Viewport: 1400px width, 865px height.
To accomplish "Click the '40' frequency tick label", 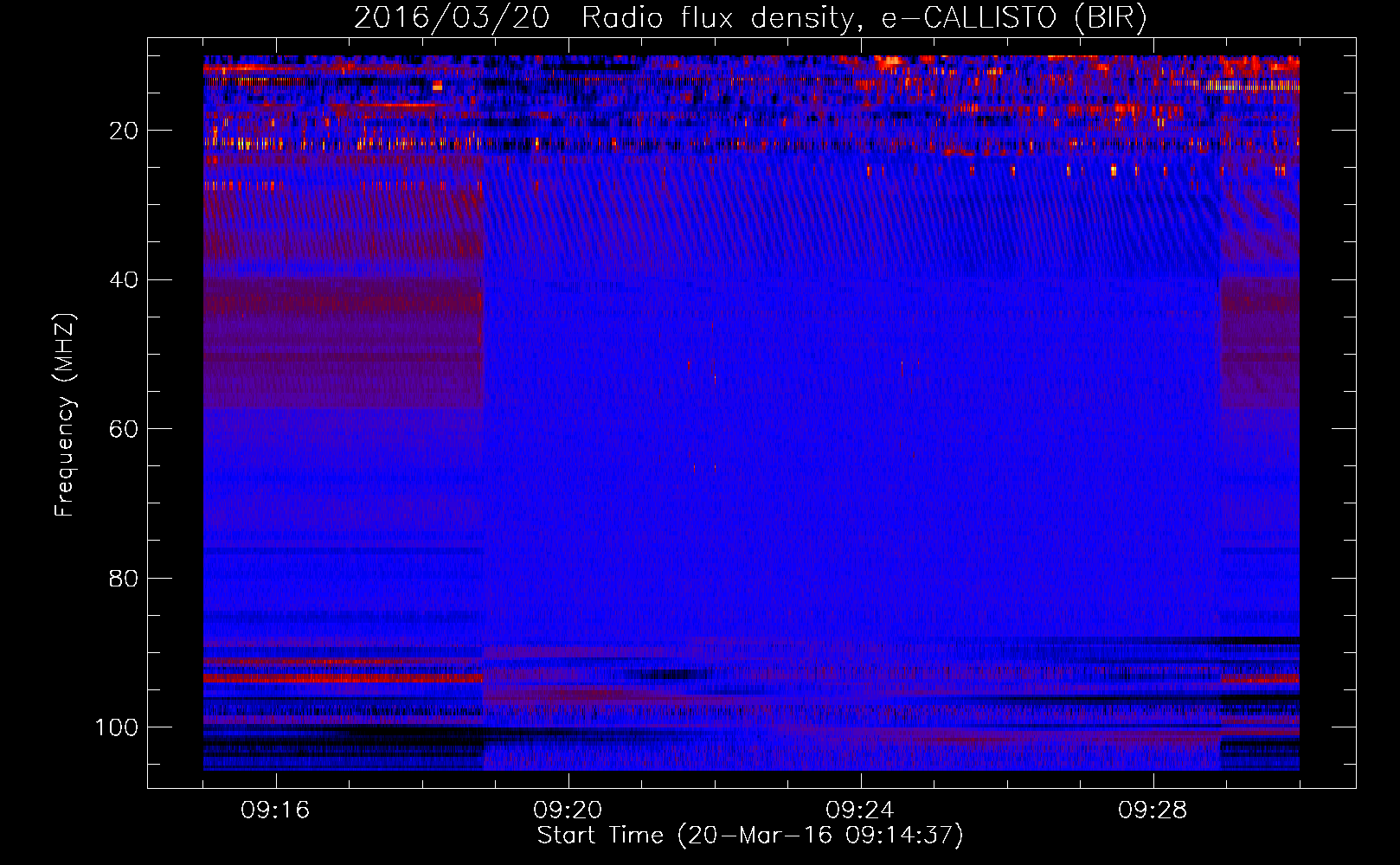I will [124, 280].
